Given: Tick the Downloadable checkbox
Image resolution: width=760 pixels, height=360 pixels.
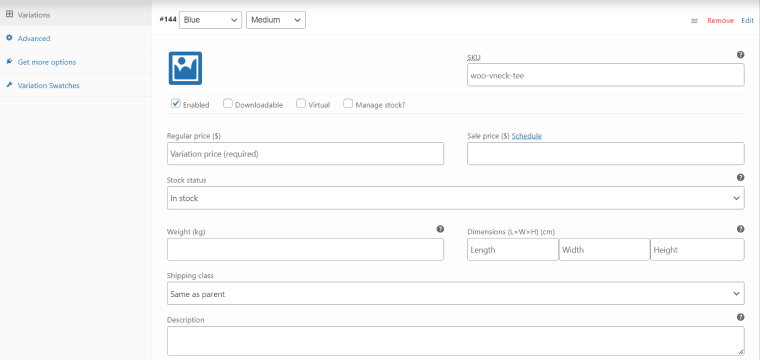Looking at the screenshot, I should click(228, 103).
